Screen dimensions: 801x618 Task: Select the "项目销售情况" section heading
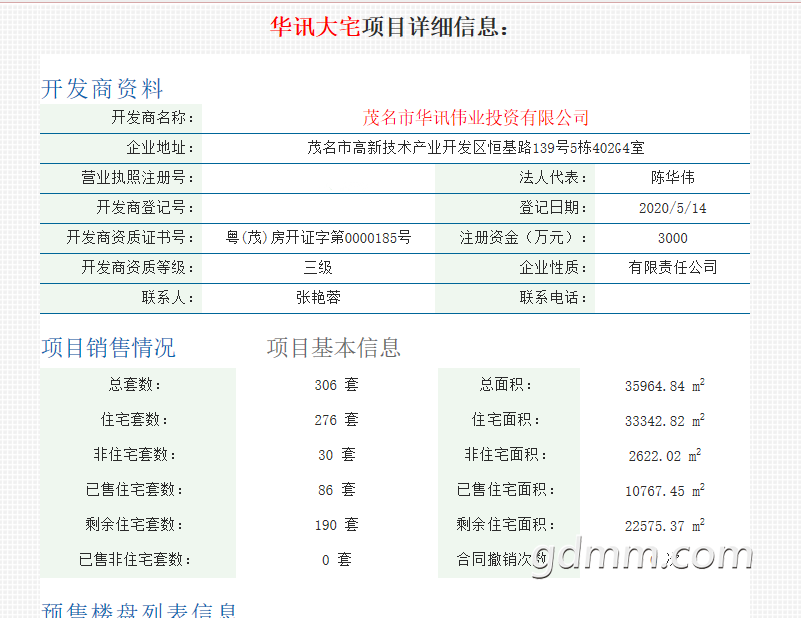[108, 348]
